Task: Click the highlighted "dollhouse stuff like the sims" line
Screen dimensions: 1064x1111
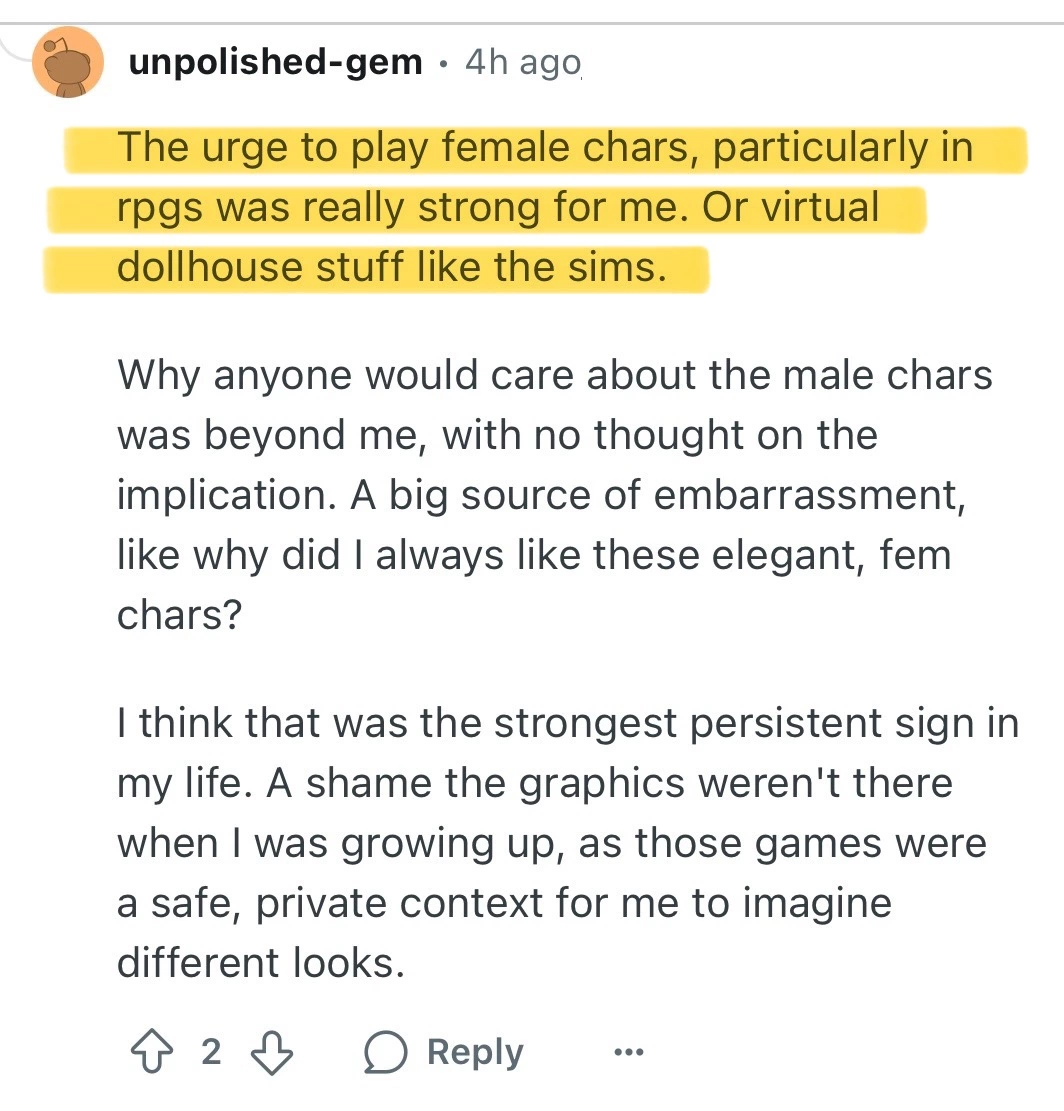Action: tap(390, 268)
